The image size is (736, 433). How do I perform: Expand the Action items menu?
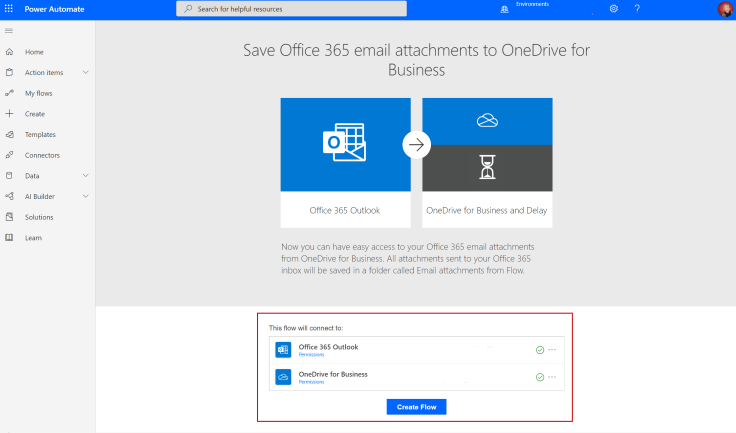pos(86,72)
